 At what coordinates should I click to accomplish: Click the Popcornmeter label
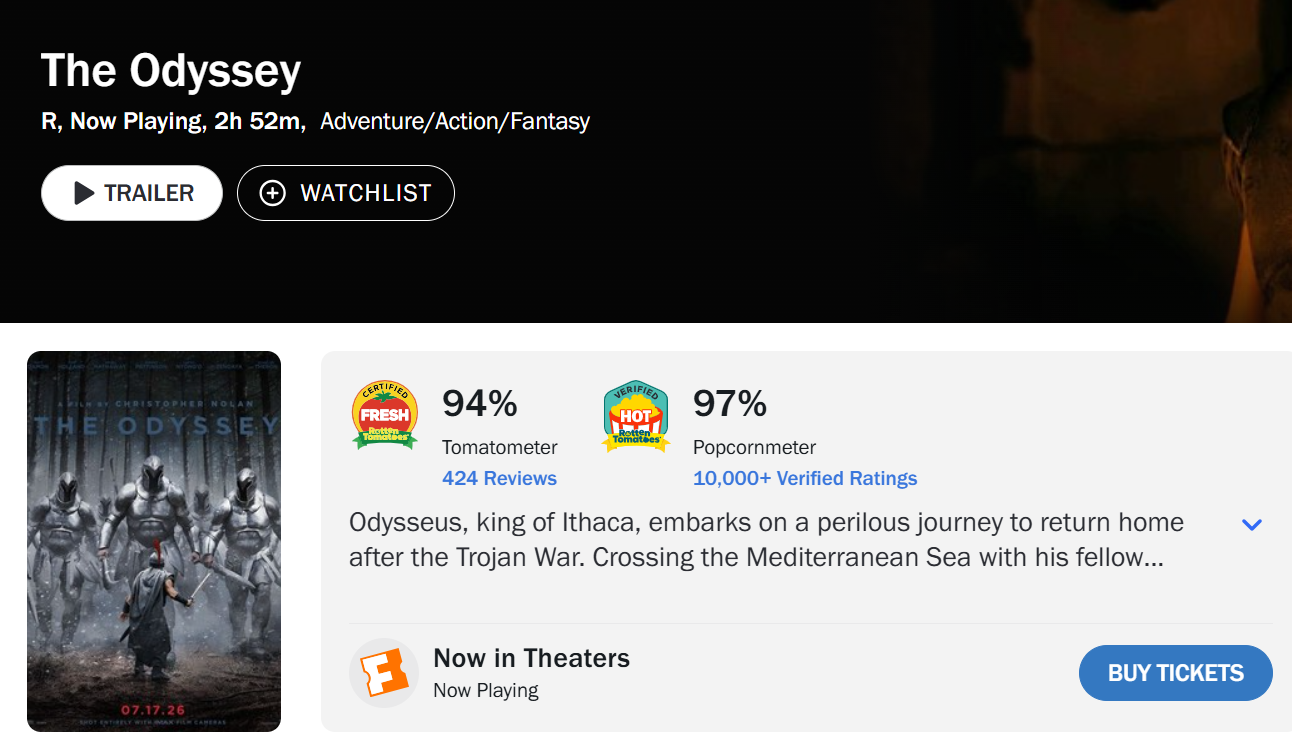[x=755, y=447]
